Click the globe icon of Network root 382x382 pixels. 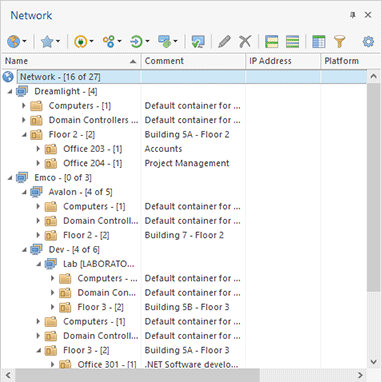pos(8,77)
